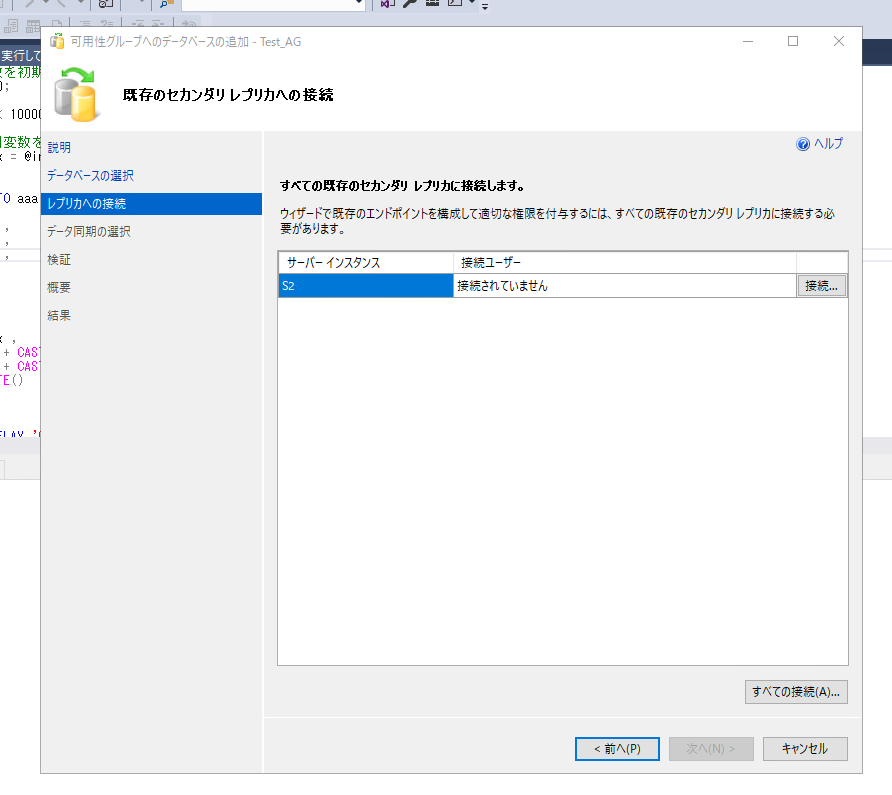Select the レプリカへの接続 step
892x795 pixels.
click(x=151, y=204)
